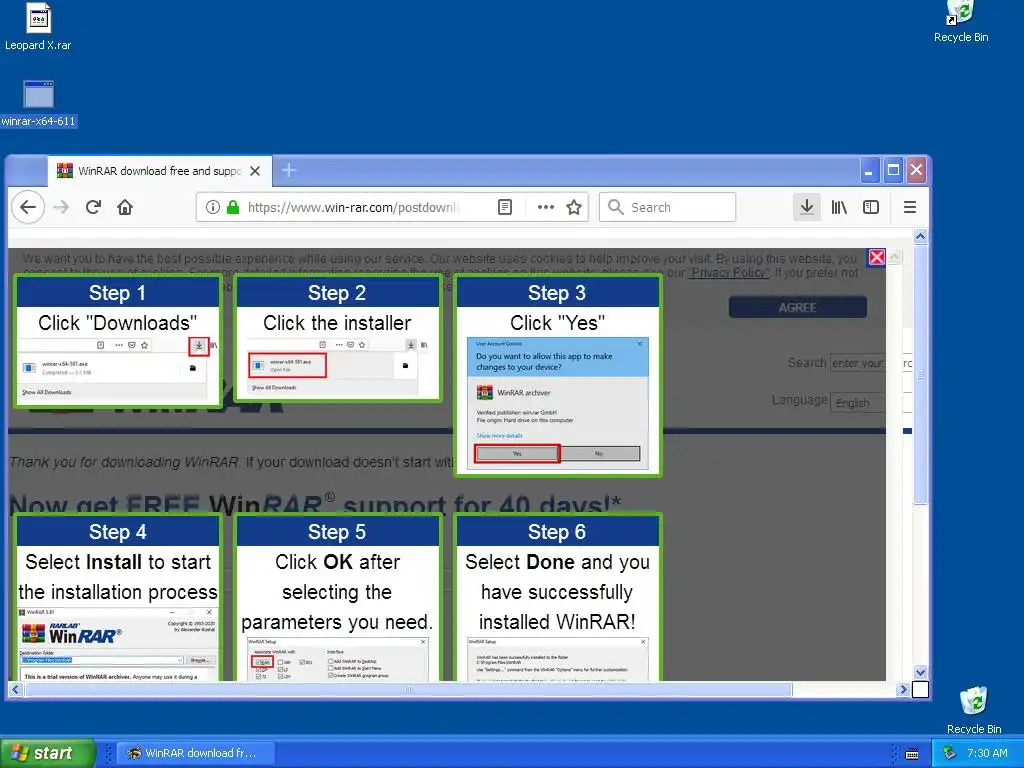This screenshot has height=768, width=1024.
Task: Click the website search field "enter your"
Action: pyautogui.click(x=857, y=363)
